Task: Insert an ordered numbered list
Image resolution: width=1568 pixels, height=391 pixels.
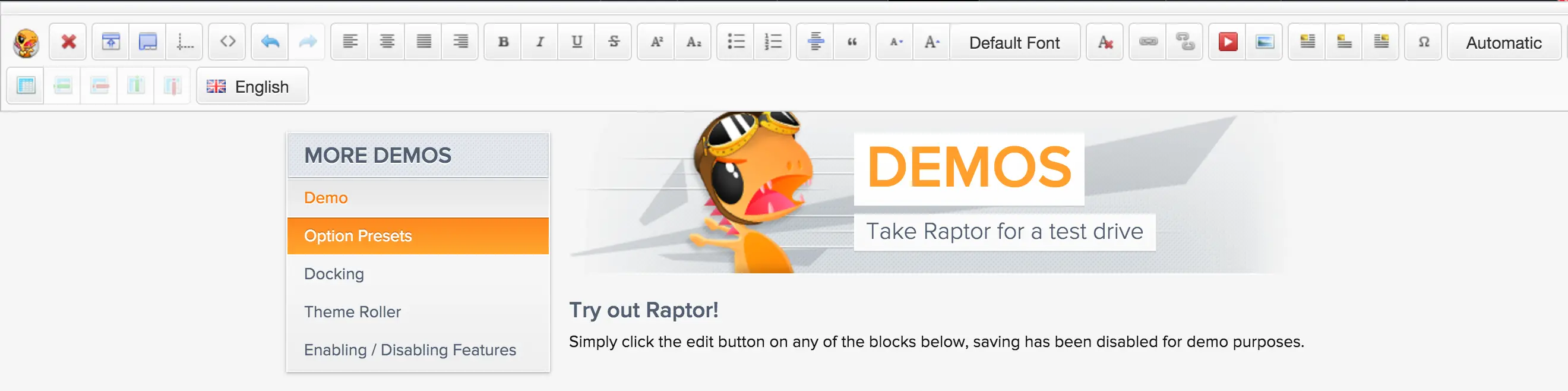Action: (x=773, y=42)
